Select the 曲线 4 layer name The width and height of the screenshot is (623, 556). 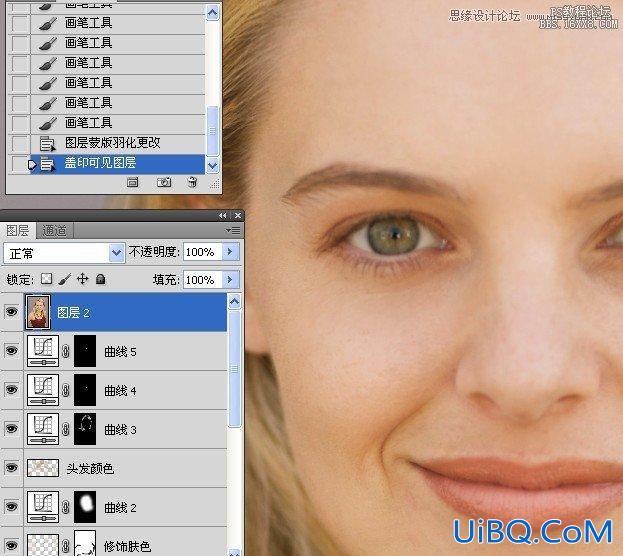pos(120,390)
